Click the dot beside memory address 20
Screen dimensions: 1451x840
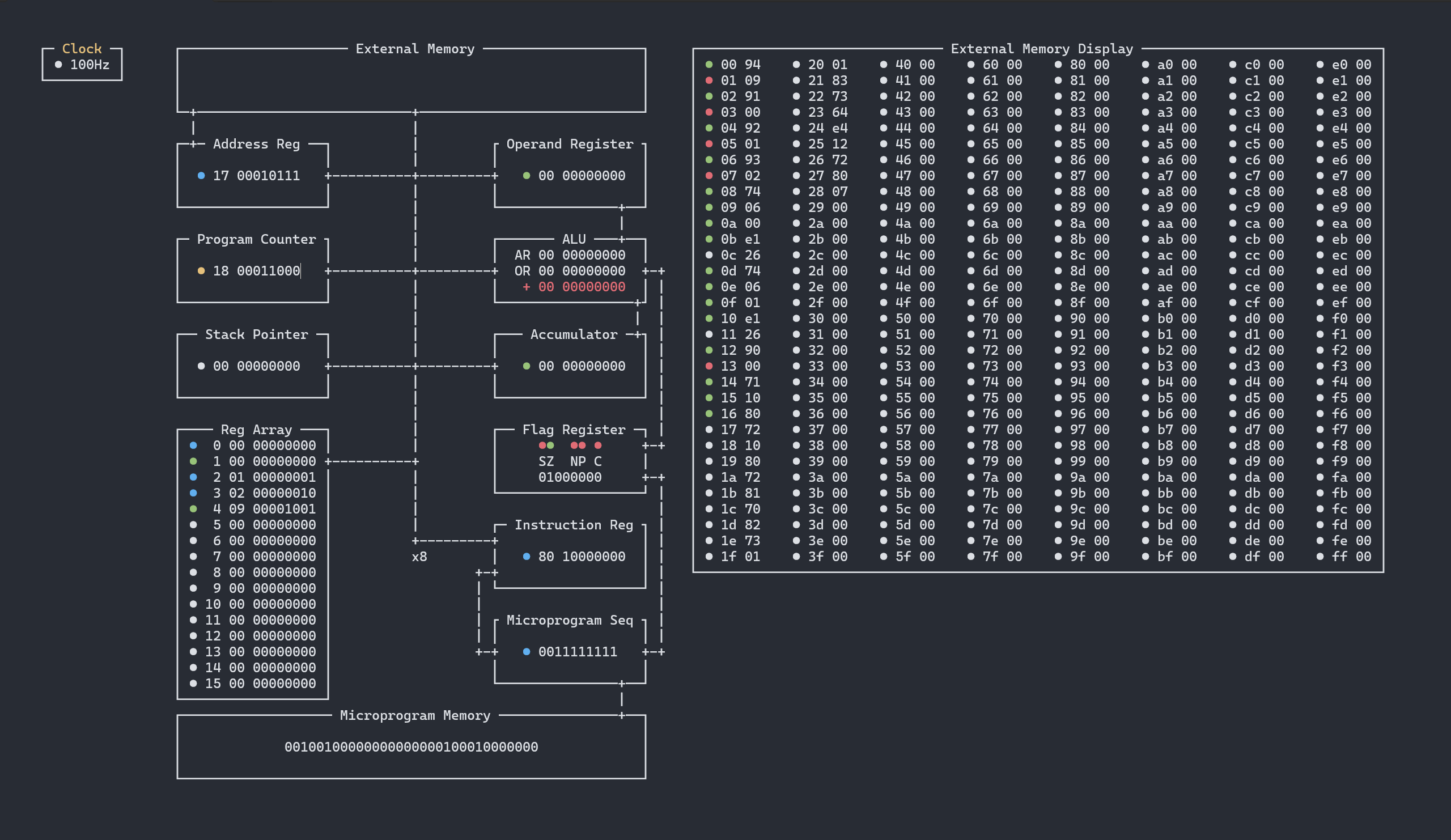click(796, 65)
